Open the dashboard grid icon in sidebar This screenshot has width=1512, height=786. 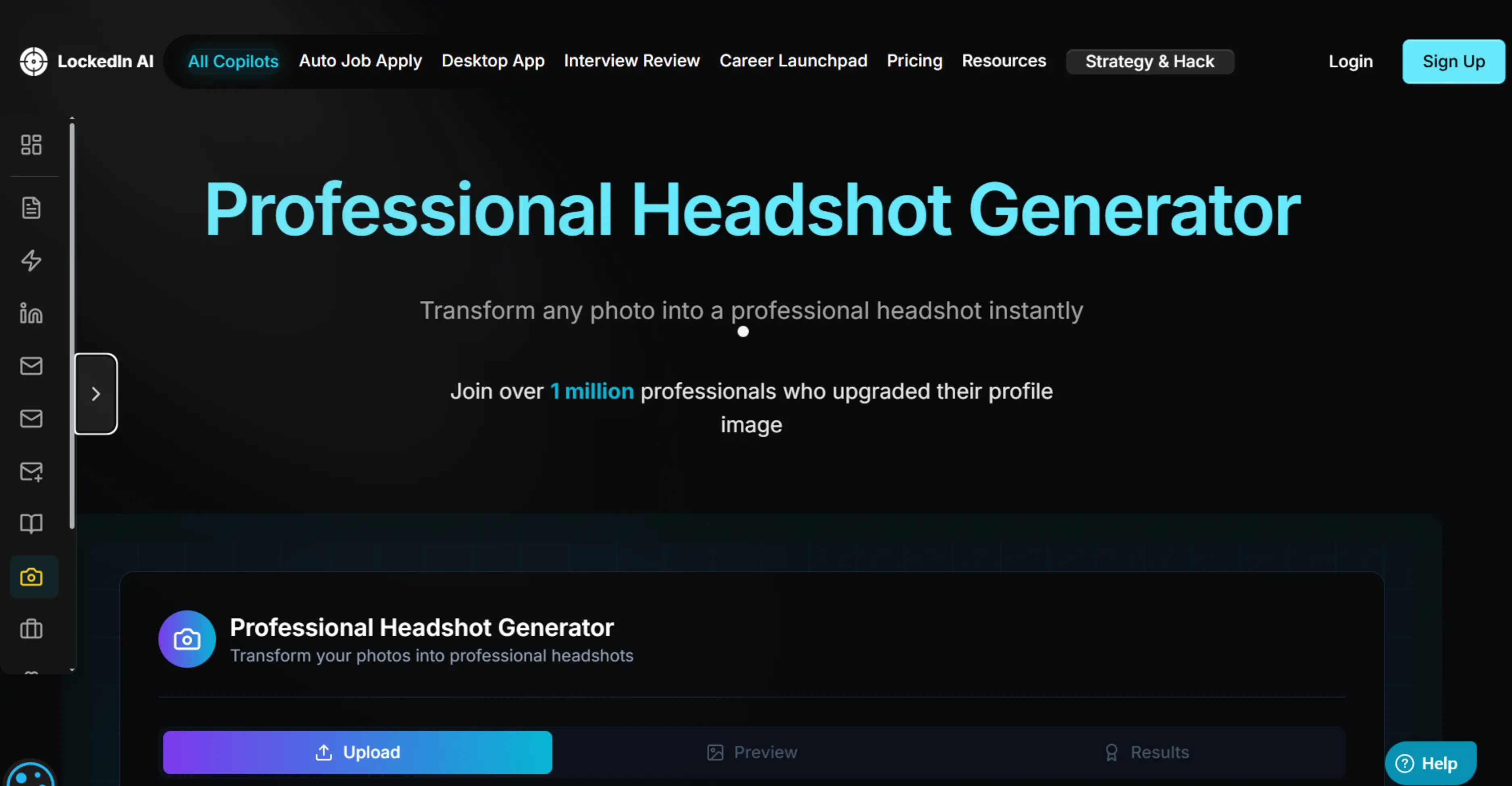(31, 145)
